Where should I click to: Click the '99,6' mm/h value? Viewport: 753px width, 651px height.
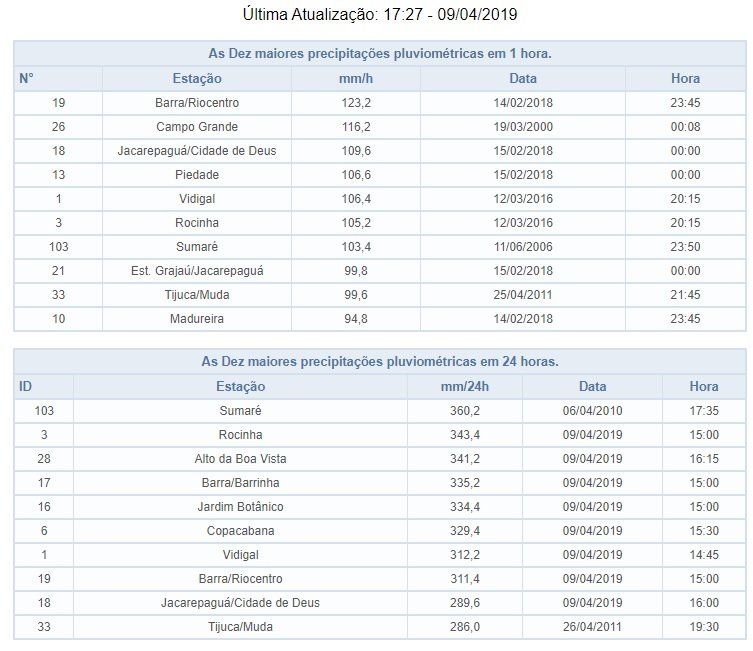(356, 295)
